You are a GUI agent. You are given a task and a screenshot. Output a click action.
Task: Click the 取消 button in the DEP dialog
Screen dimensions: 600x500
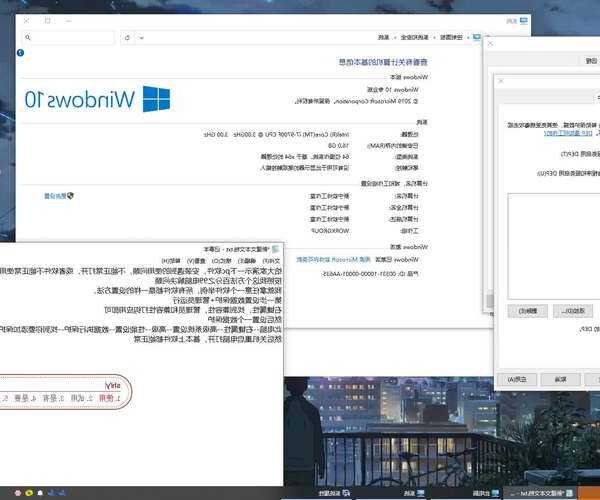coord(562,379)
